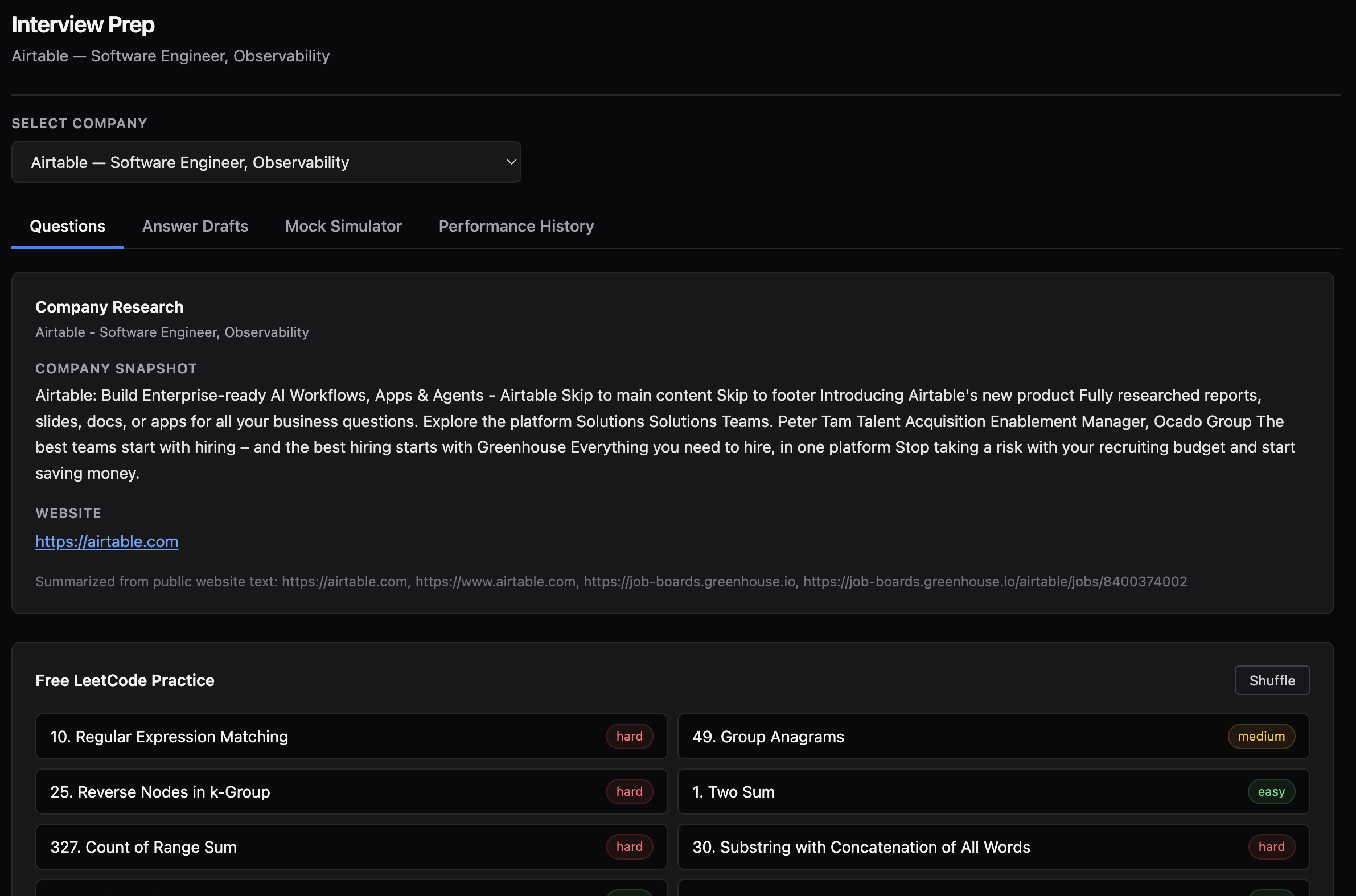This screenshot has width=1356, height=896.
Task: Open the Answer Drafts tab
Action: tap(195, 227)
